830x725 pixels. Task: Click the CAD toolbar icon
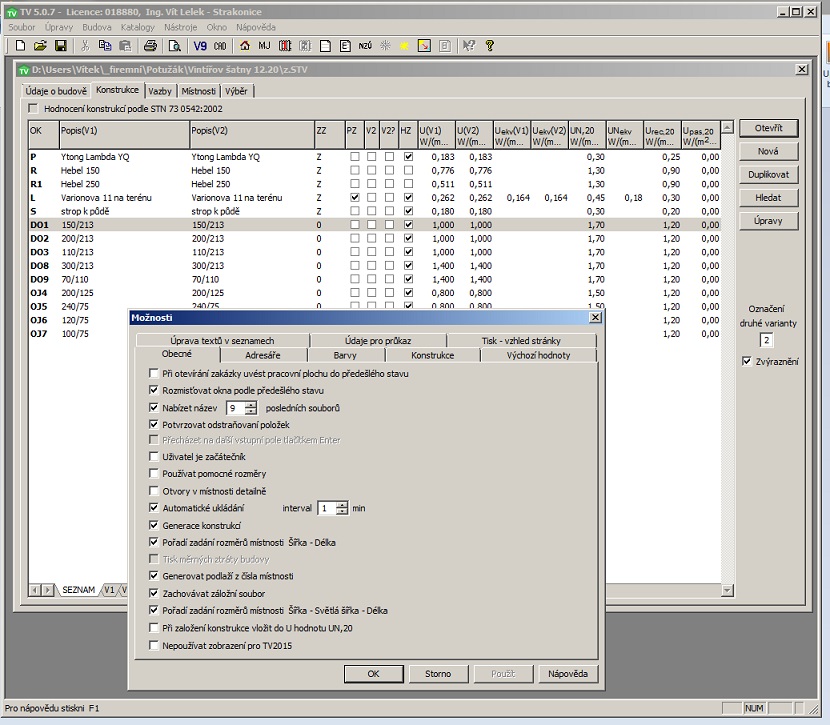point(220,46)
